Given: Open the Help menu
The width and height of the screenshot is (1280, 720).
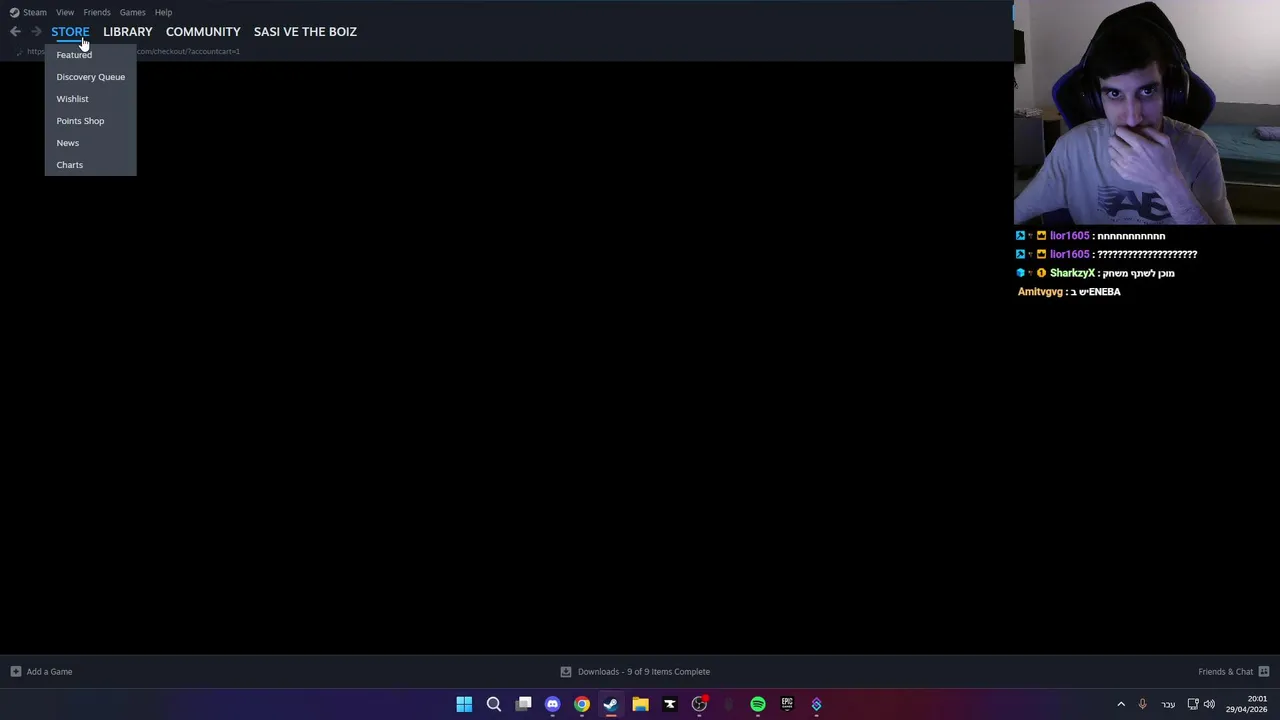Looking at the screenshot, I should click(x=163, y=12).
